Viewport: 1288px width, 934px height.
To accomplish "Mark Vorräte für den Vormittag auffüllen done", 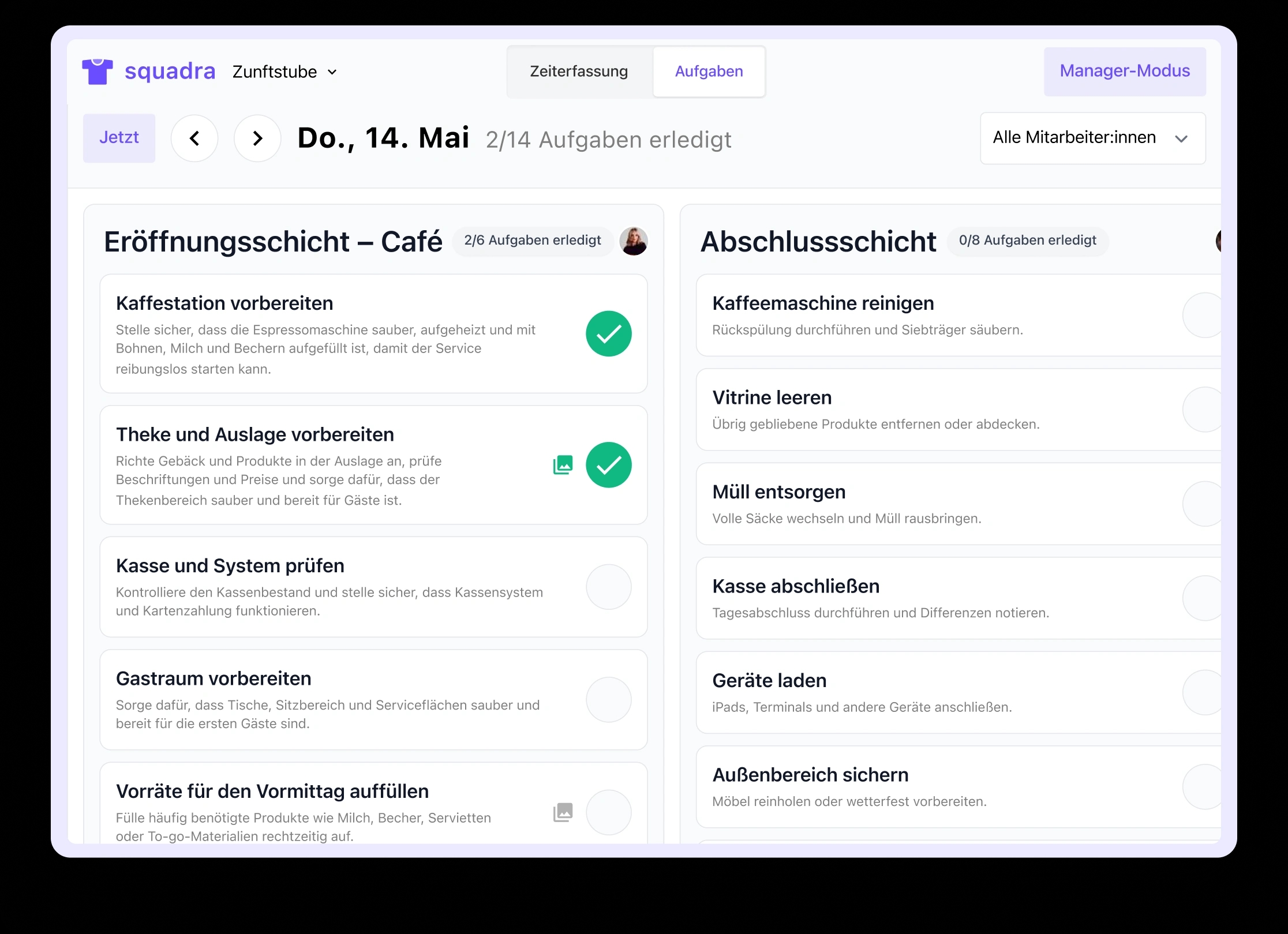I will point(609,812).
